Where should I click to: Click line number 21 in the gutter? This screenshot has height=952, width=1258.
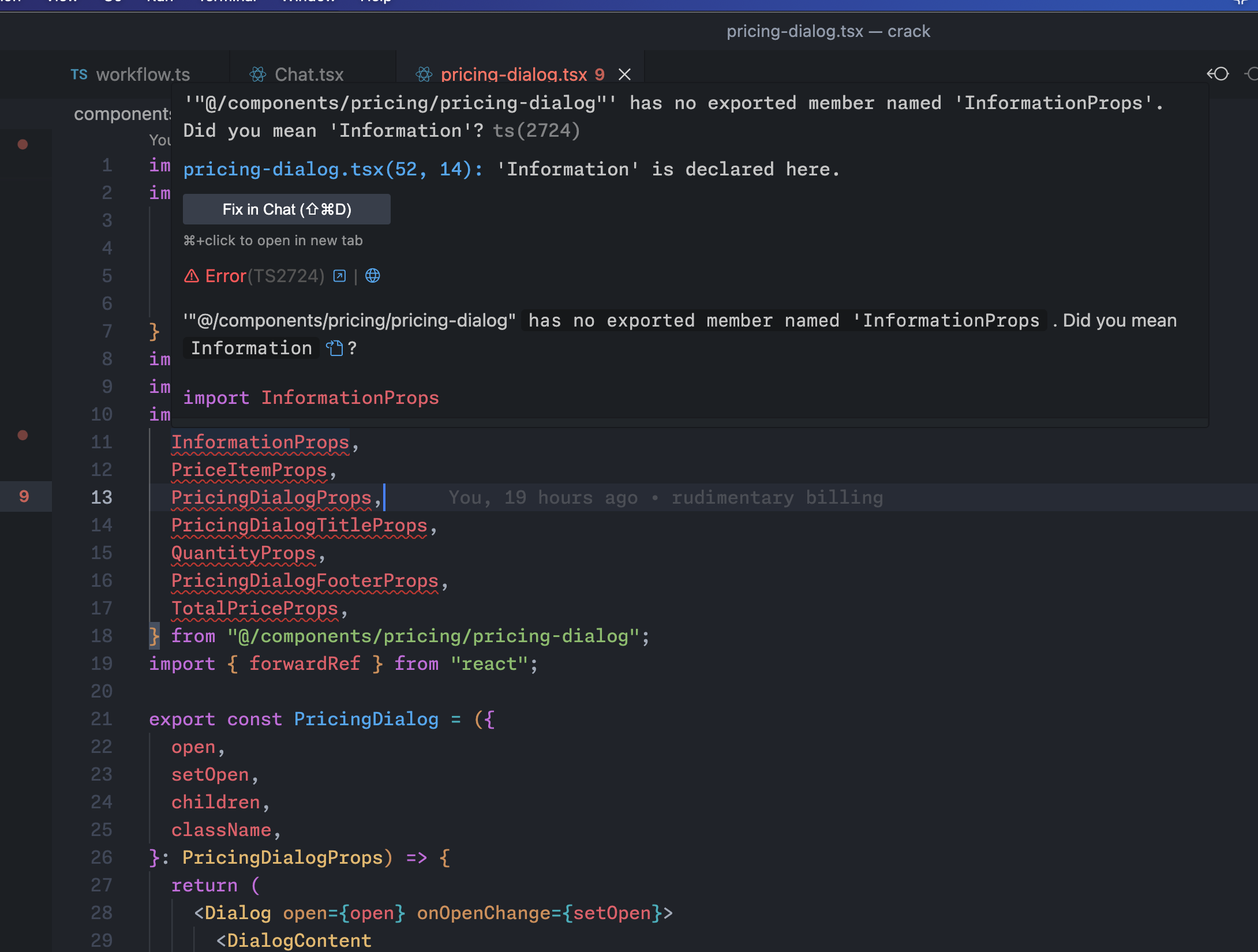tap(102, 719)
